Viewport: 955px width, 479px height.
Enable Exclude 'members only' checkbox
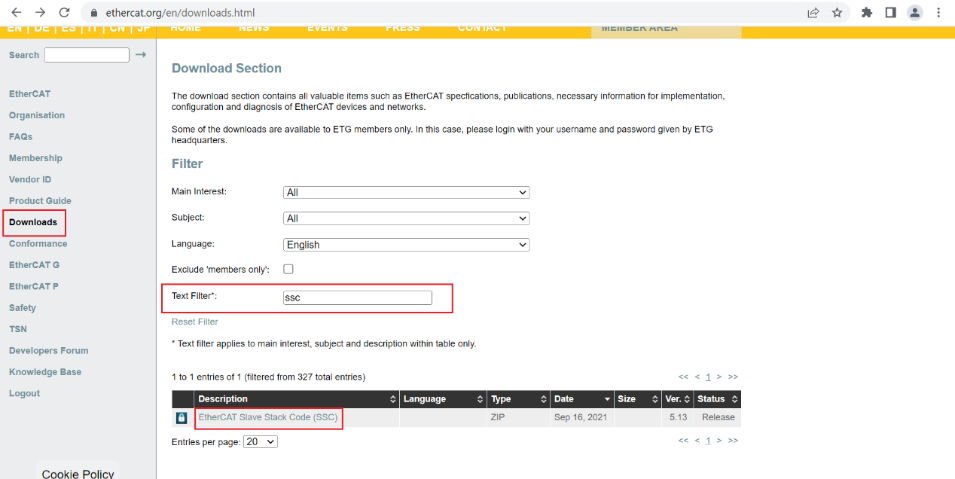(x=289, y=269)
